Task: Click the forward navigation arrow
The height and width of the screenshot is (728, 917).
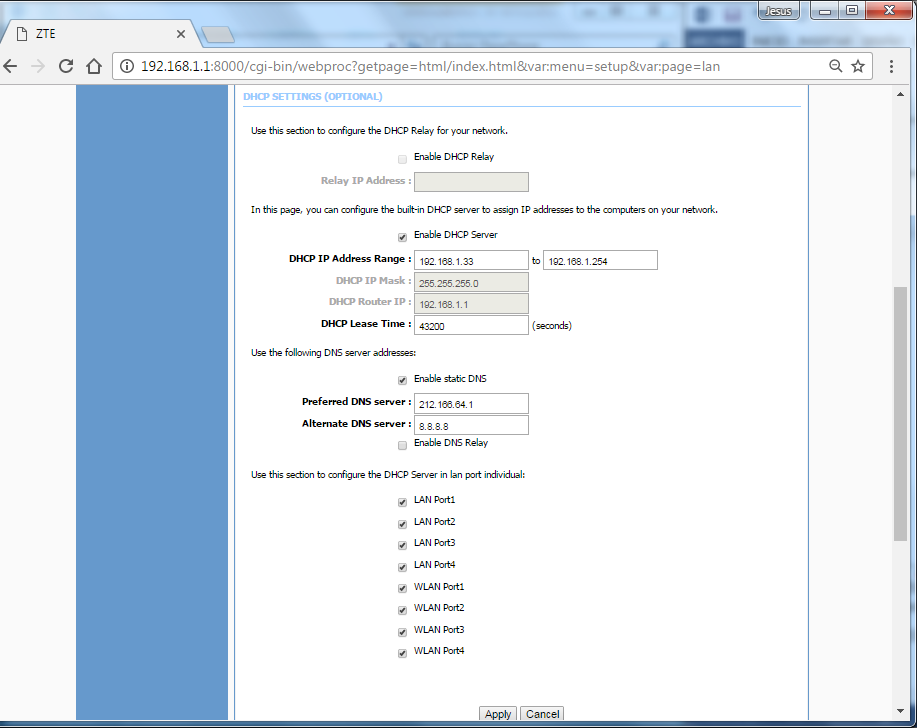Action: click(38, 66)
